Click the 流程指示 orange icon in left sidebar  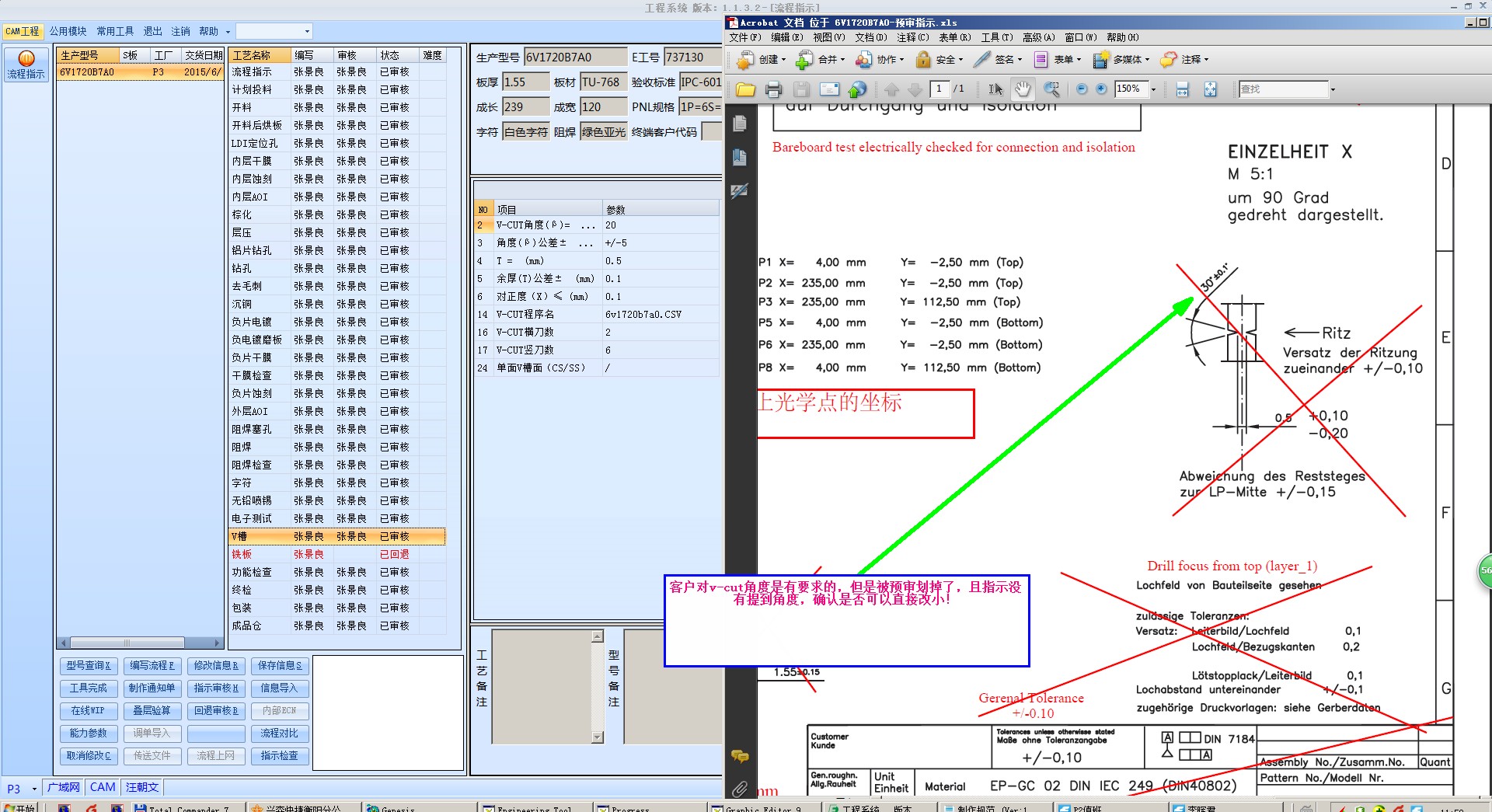[26, 58]
